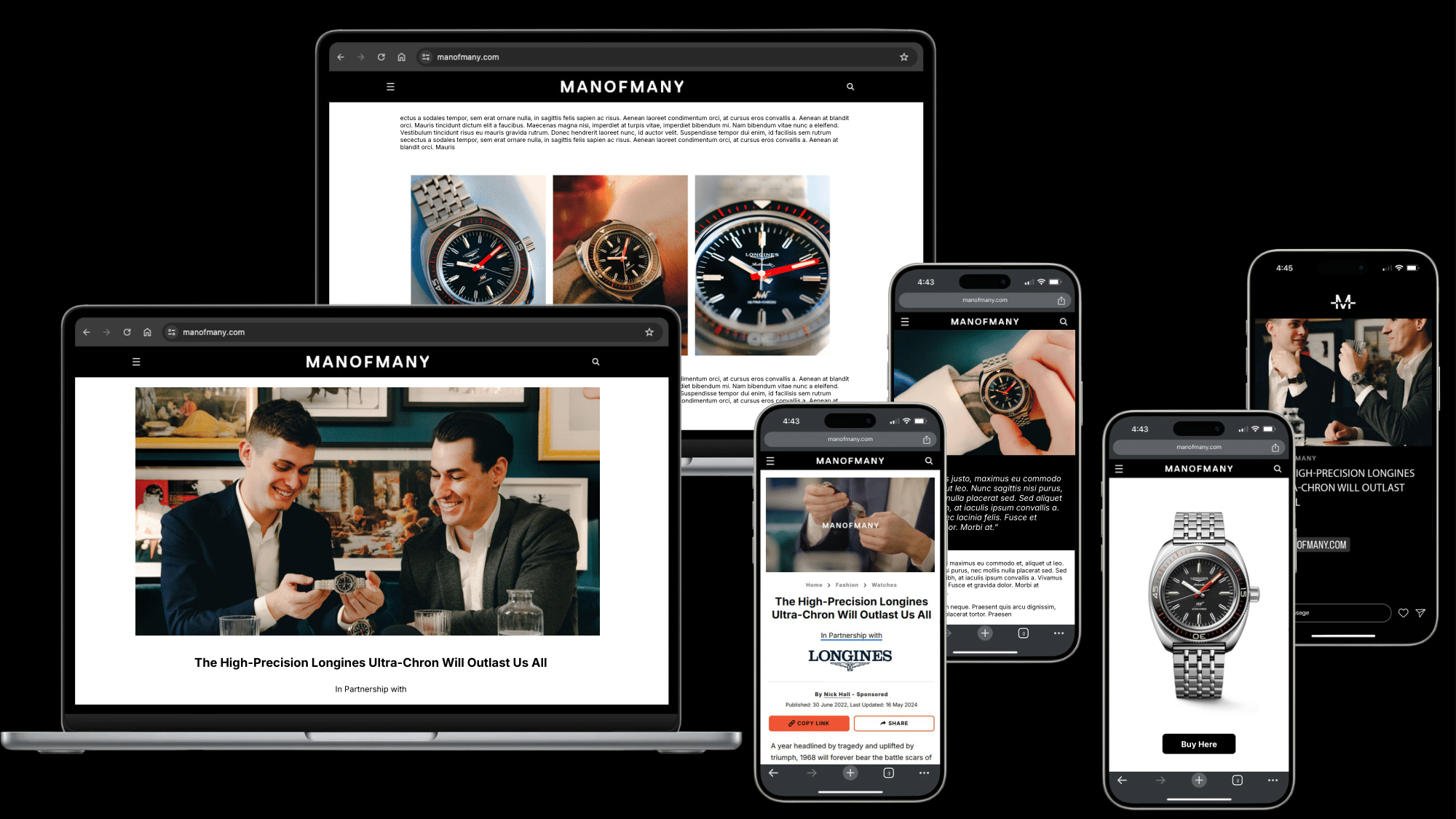The height and width of the screenshot is (819, 1456).
Task: Click COPY LINK button on center mobile
Action: pyautogui.click(x=808, y=723)
